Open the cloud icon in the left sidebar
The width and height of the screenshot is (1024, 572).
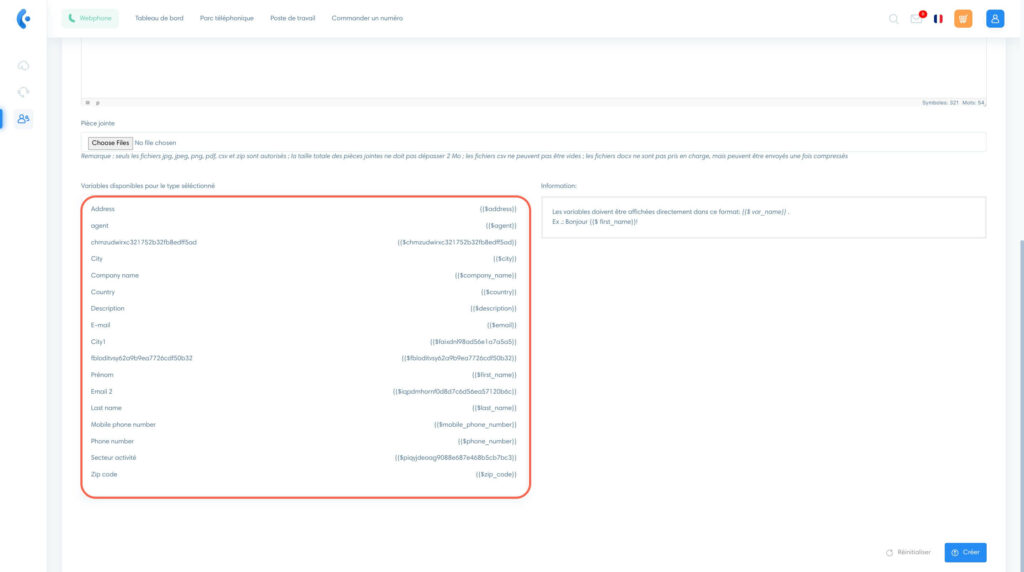pos(23,66)
